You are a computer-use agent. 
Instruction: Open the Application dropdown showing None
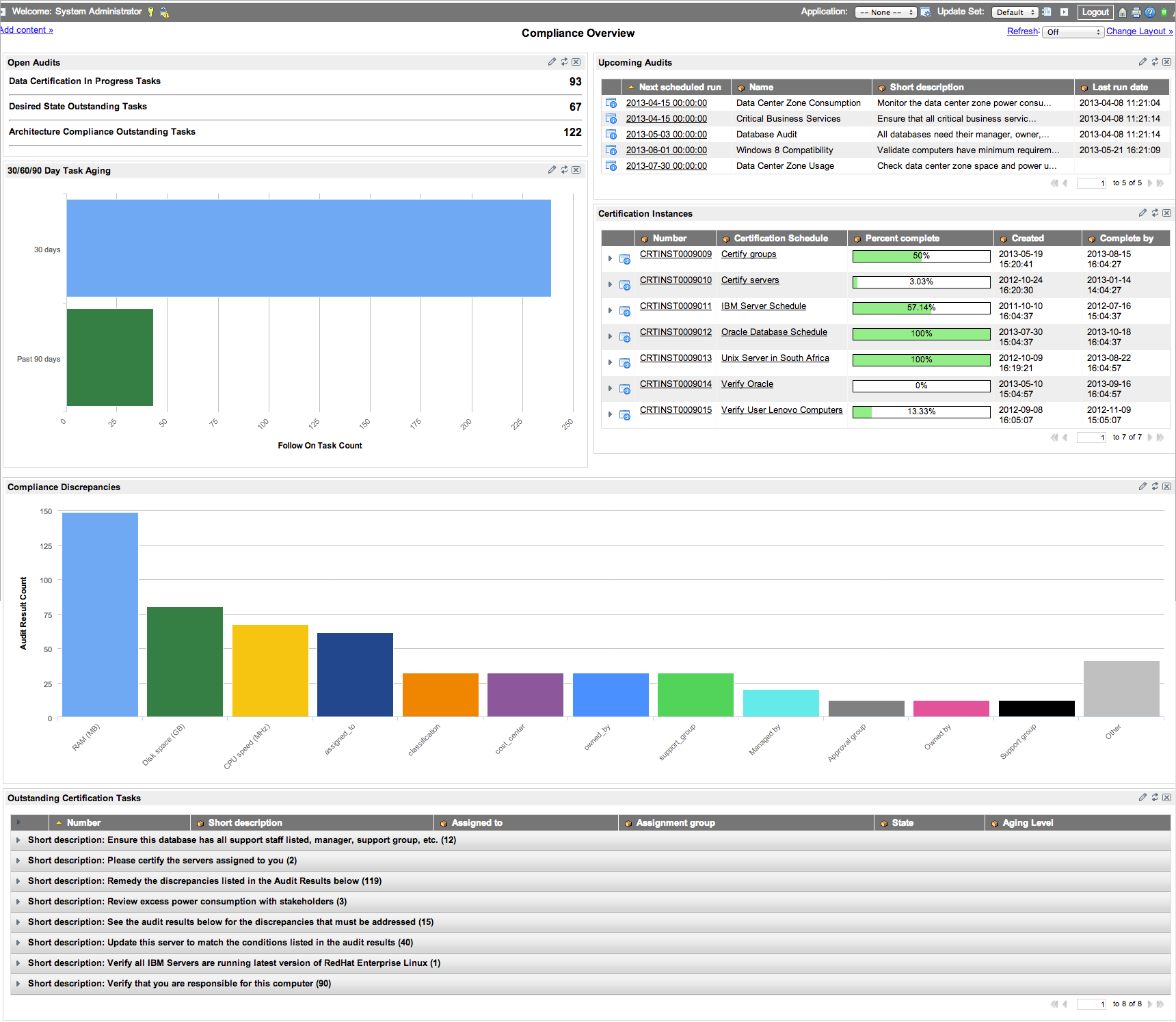tap(885, 12)
